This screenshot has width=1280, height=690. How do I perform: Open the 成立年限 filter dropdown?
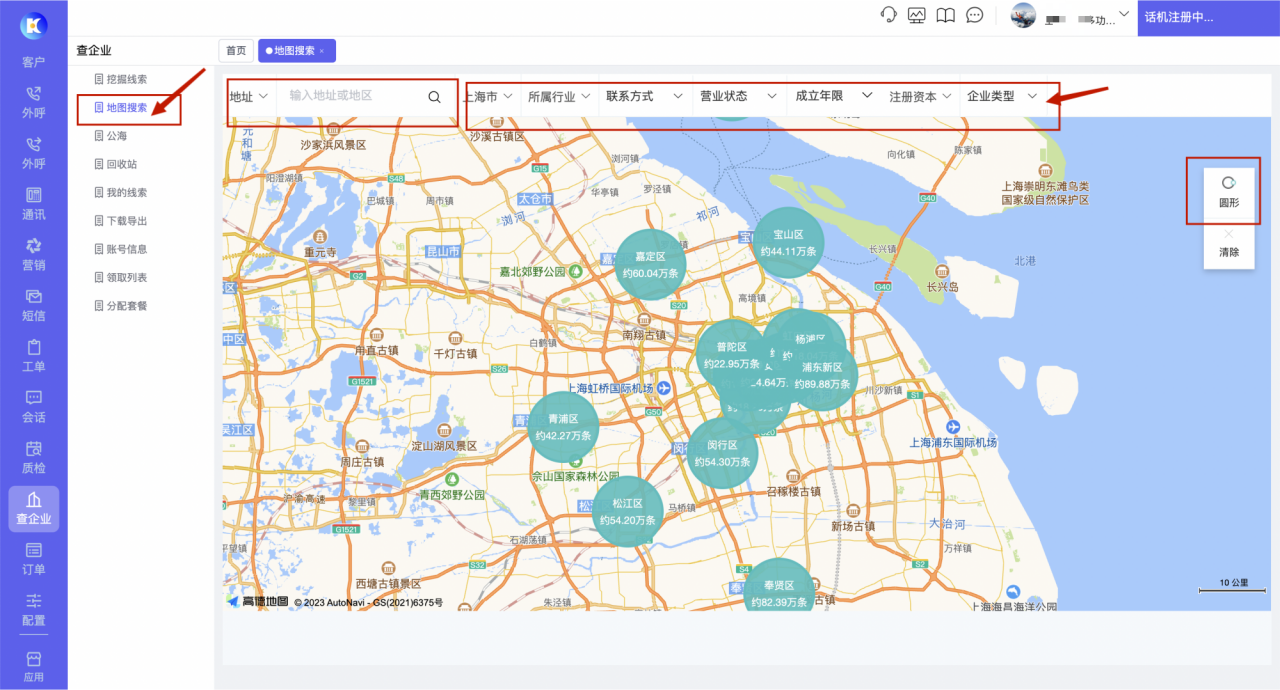pos(834,97)
